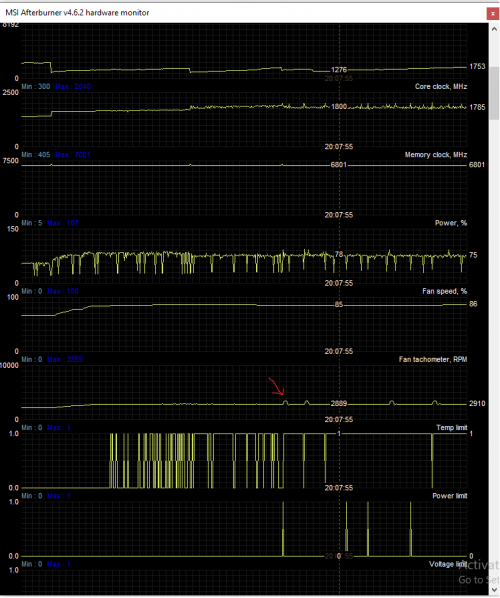Click the 'Max : 107' power value
The height and width of the screenshot is (598, 500).
coord(63,223)
